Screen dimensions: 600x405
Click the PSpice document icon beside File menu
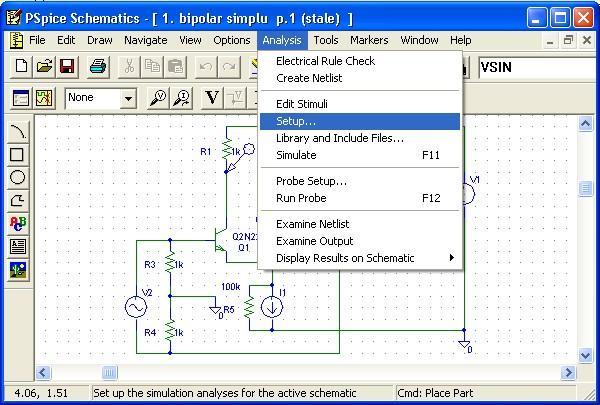click(16, 40)
